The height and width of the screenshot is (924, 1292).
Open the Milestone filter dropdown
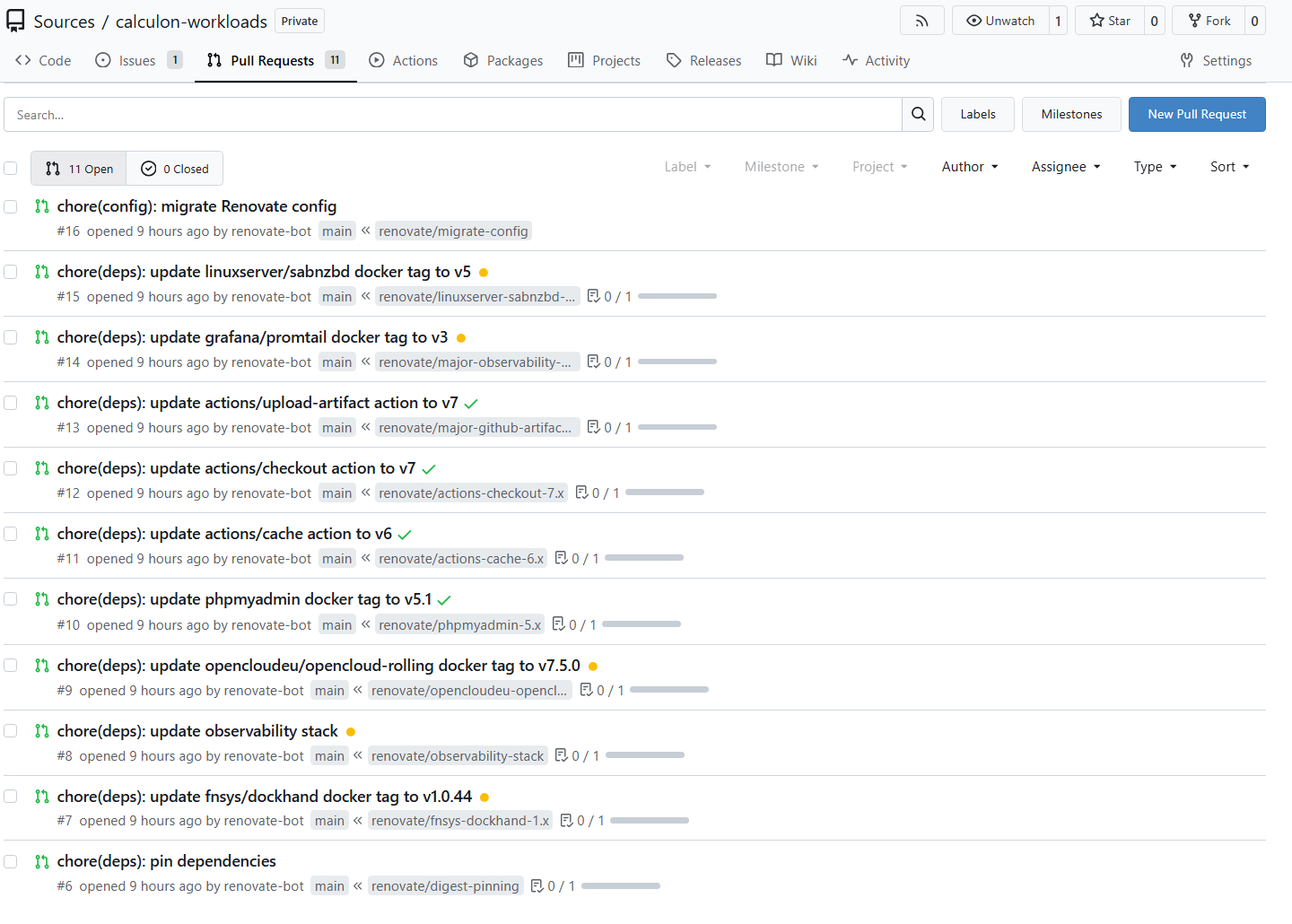[781, 167]
